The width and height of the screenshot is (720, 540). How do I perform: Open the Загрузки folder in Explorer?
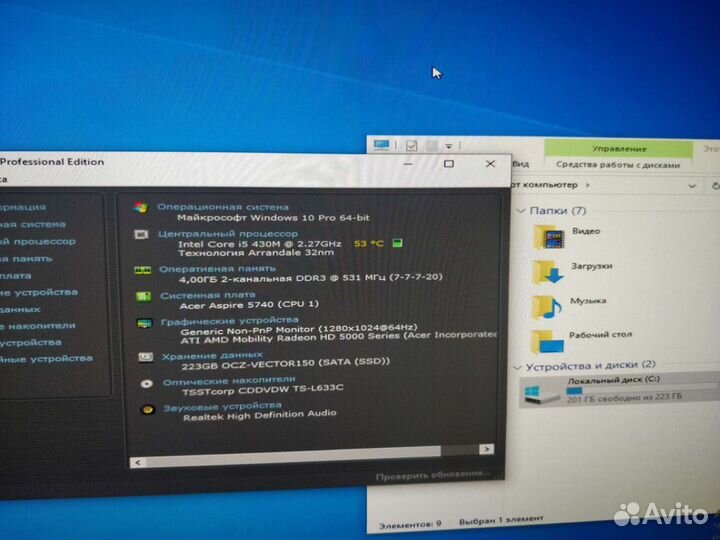click(x=573, y=271)
